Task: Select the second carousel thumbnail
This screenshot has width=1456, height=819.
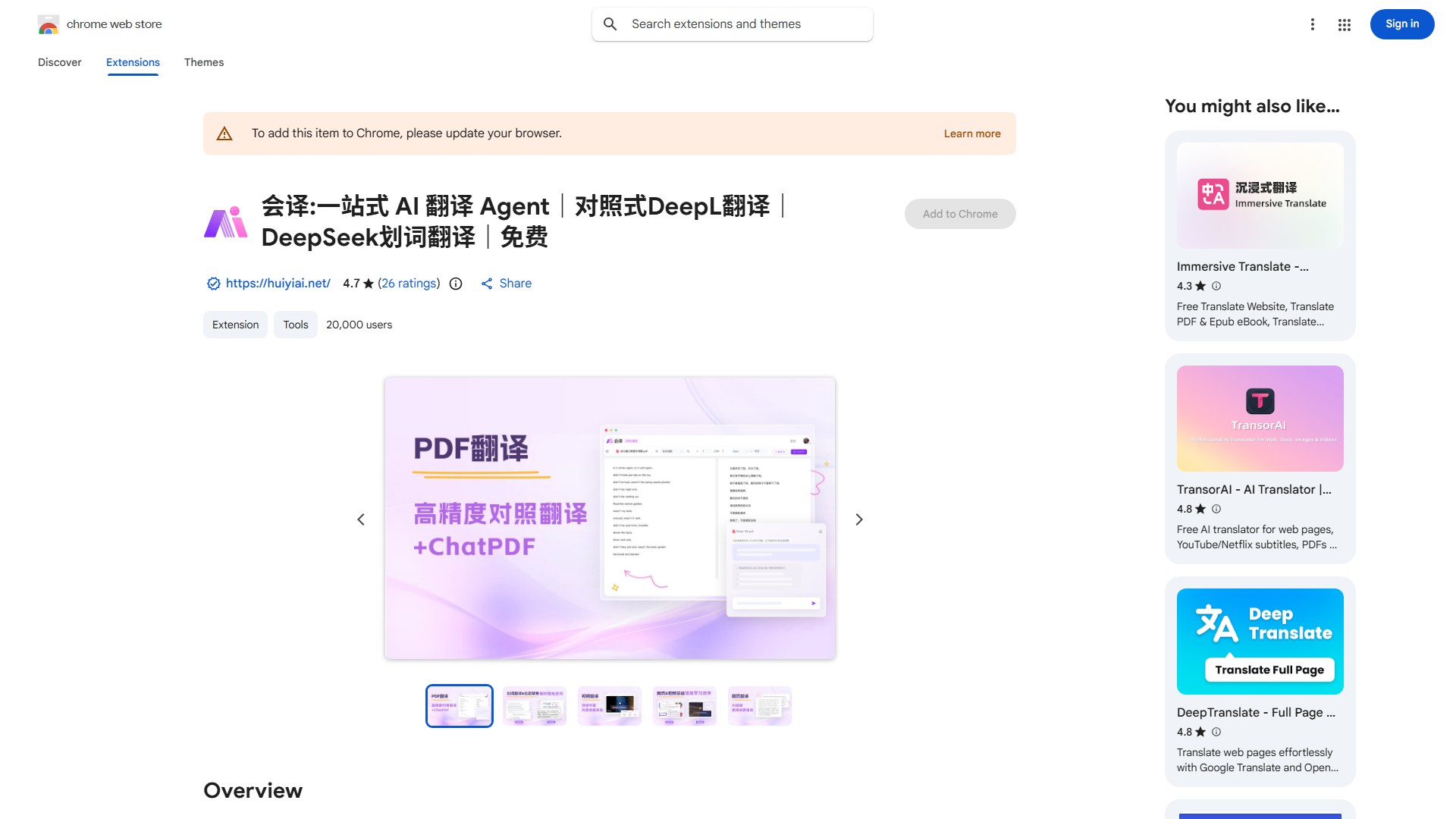Action: [534, 705]
